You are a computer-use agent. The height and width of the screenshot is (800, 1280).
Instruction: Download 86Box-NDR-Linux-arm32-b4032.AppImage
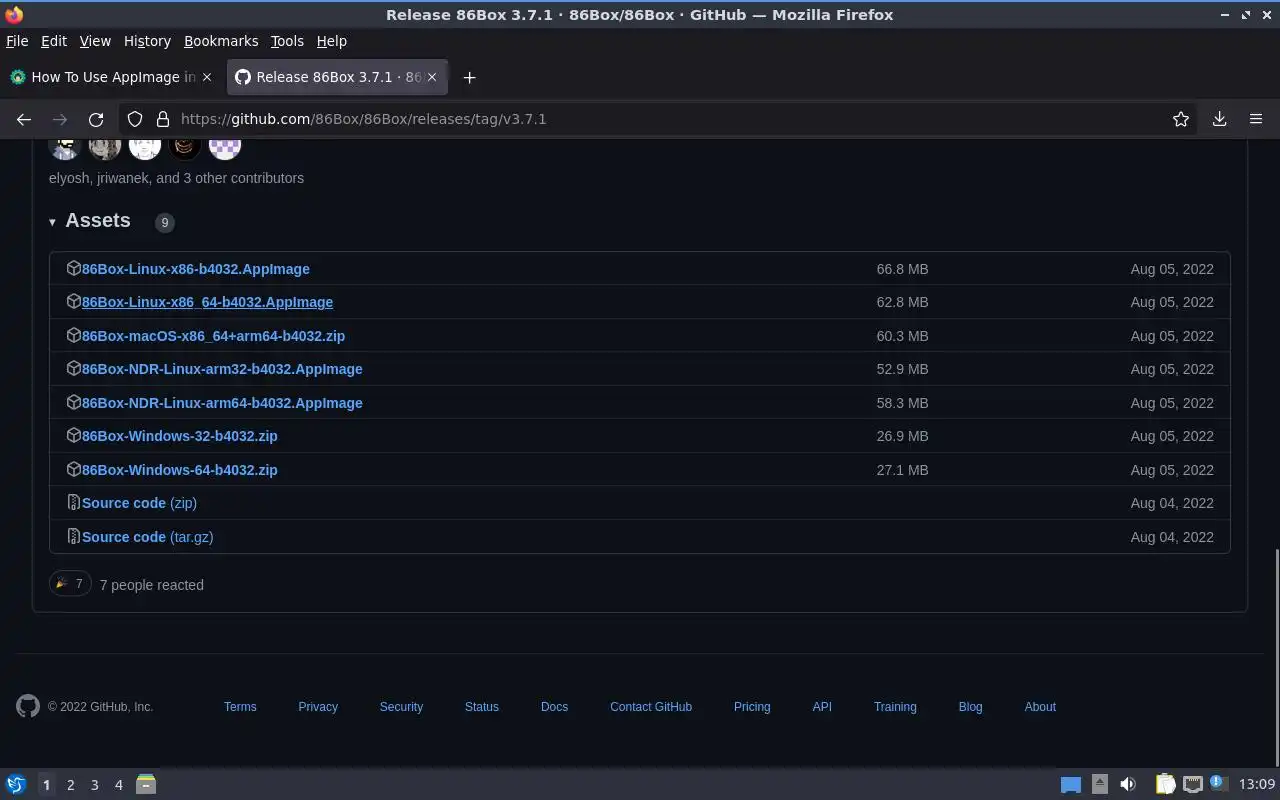pos(222,369)
